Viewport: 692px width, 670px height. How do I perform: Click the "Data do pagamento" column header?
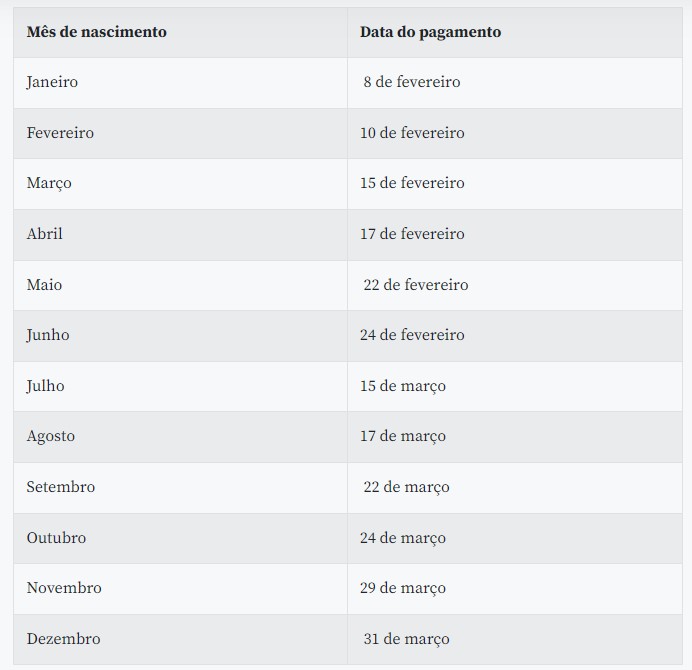[x=430, y=32]
